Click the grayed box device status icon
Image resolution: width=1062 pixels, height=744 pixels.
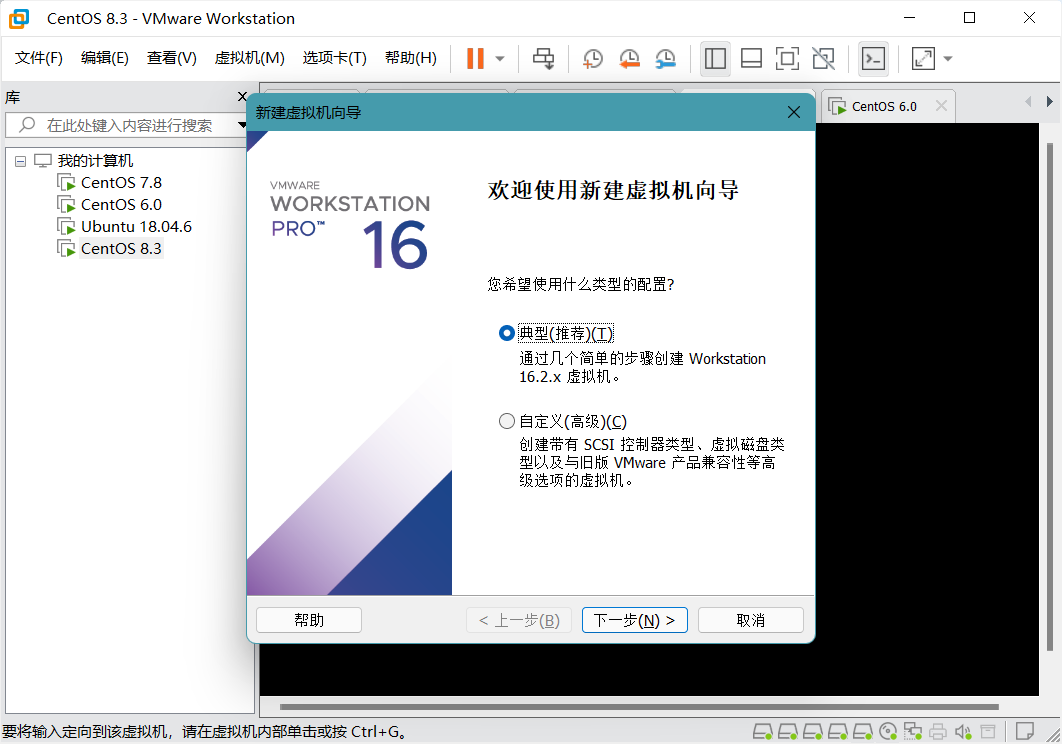[988, 731]
